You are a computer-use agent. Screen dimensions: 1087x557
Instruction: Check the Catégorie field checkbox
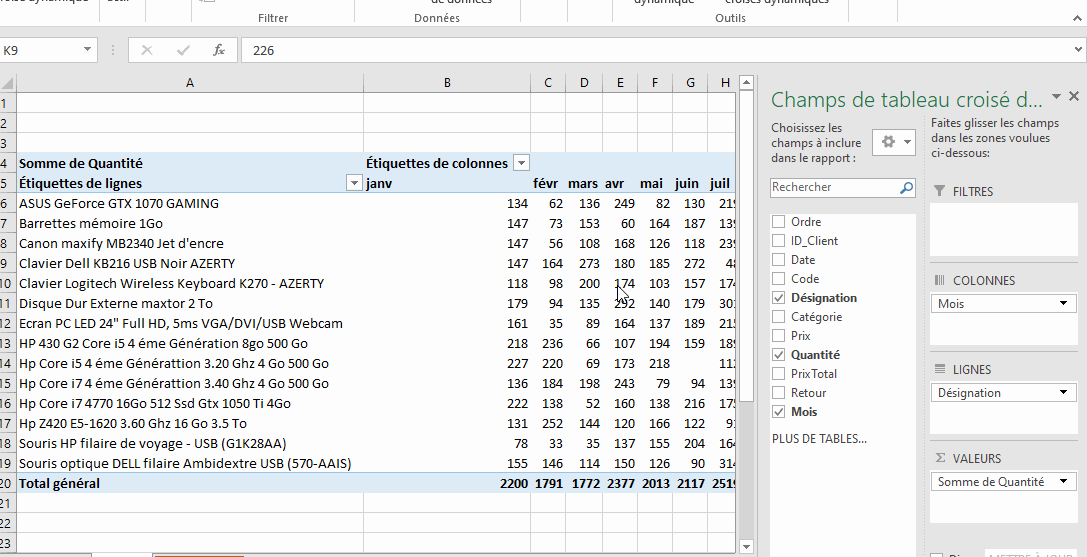779,316
